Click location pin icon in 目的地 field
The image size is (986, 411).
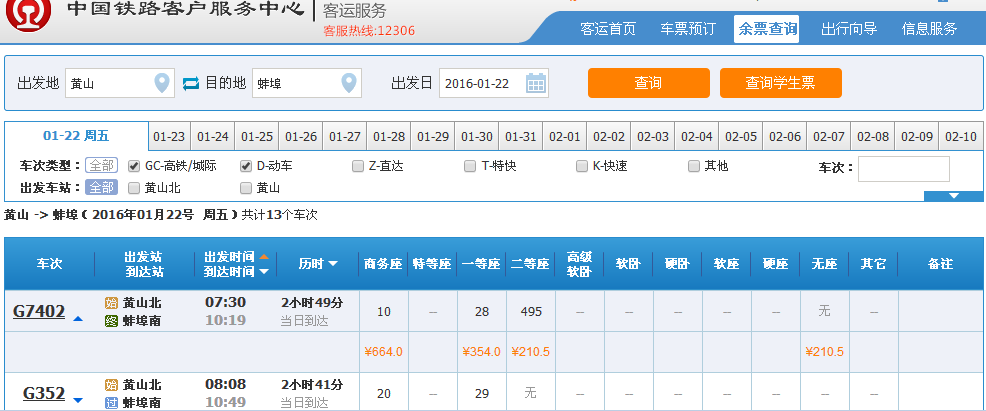348,83
